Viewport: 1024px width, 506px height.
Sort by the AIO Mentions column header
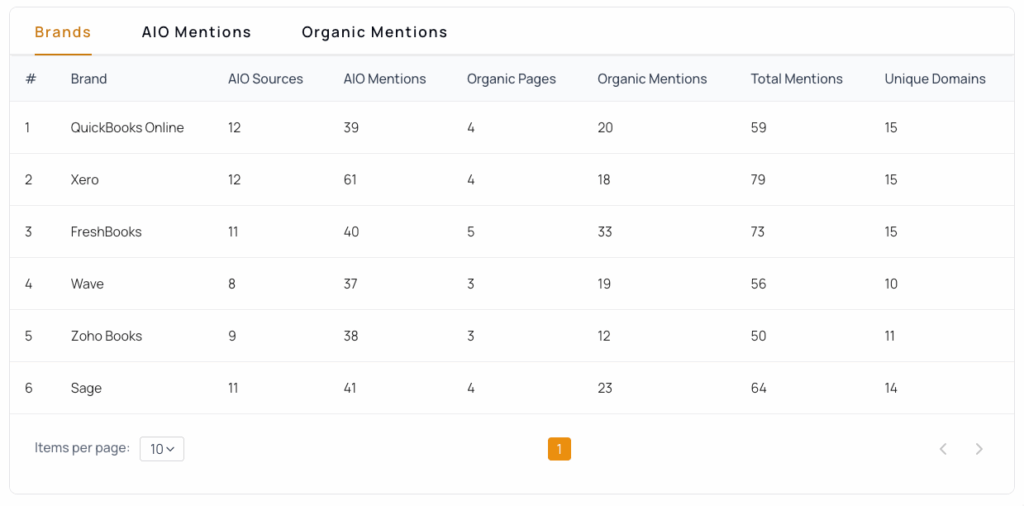(385, 79)
